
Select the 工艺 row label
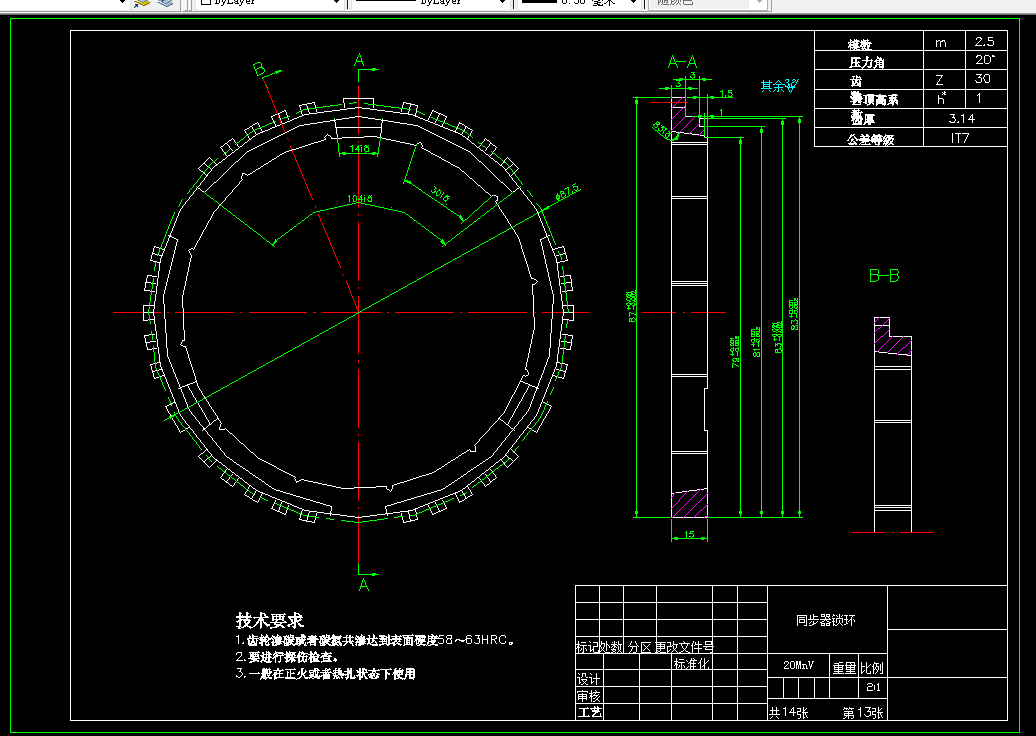(x=589, y=712)
